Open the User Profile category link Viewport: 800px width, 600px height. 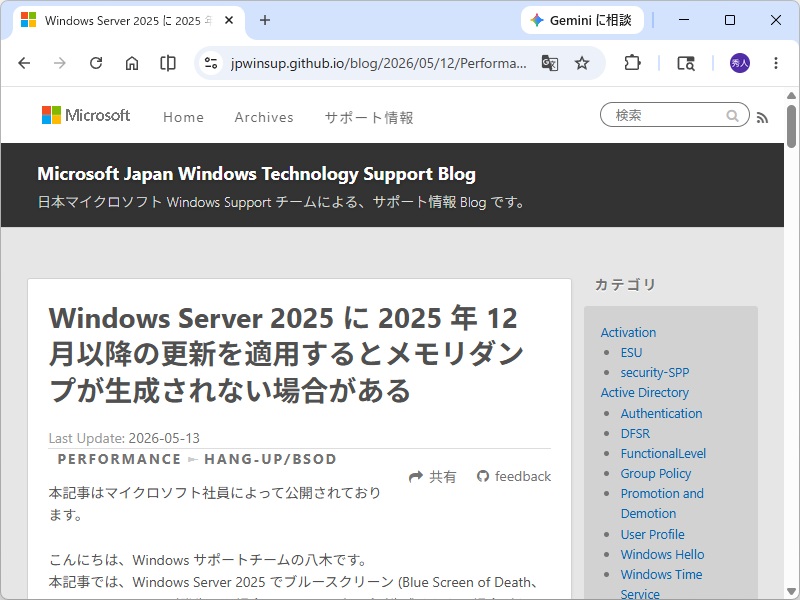[x=653, y=534]
